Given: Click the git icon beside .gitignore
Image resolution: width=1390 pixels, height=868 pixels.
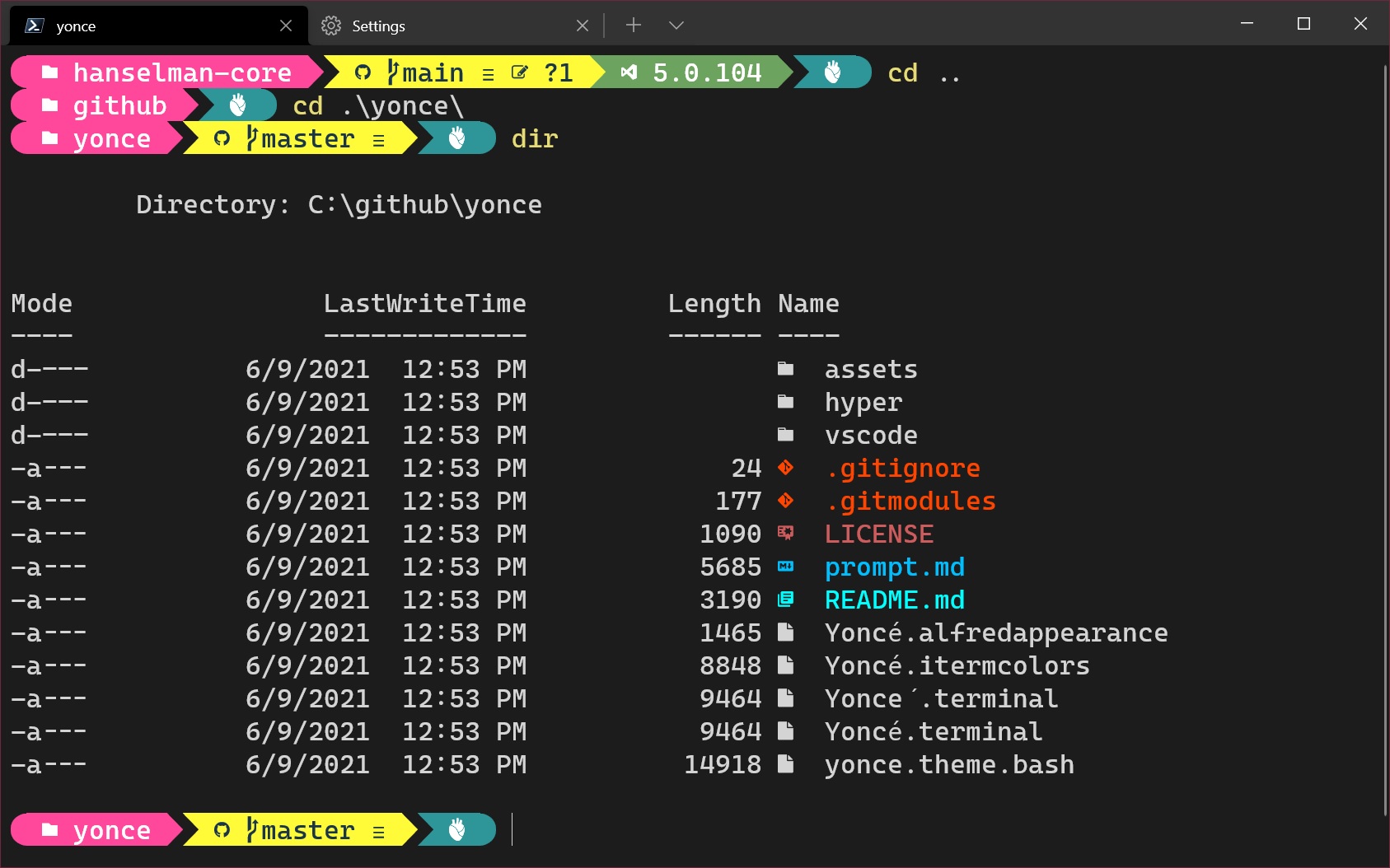Looking at the screenshot, I should [x=785, y=468].
